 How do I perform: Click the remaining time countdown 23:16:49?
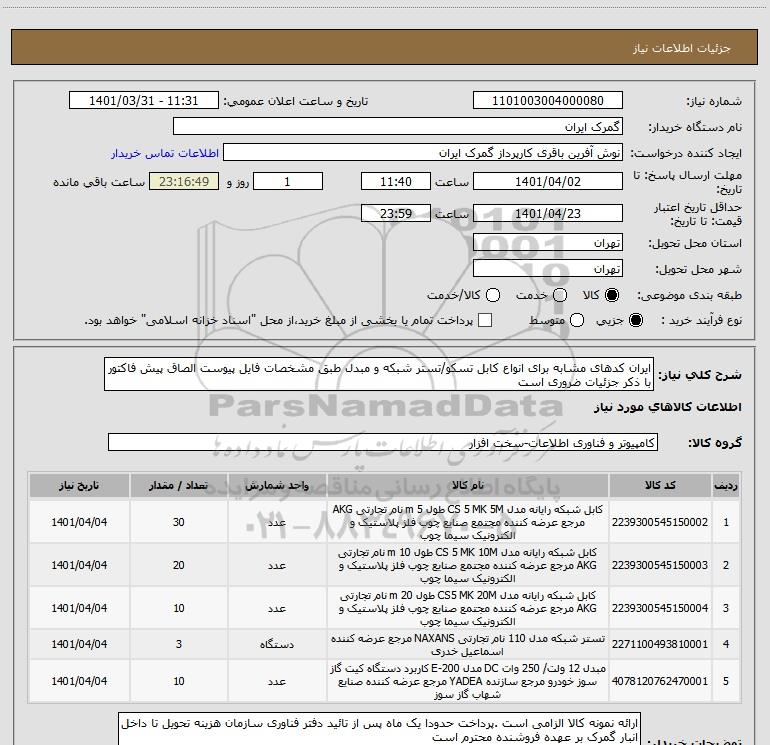coord(184,181)
